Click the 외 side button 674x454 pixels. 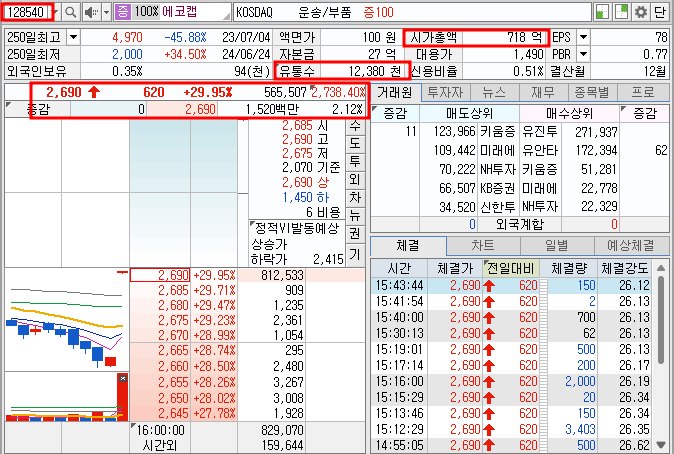(355, 179)
